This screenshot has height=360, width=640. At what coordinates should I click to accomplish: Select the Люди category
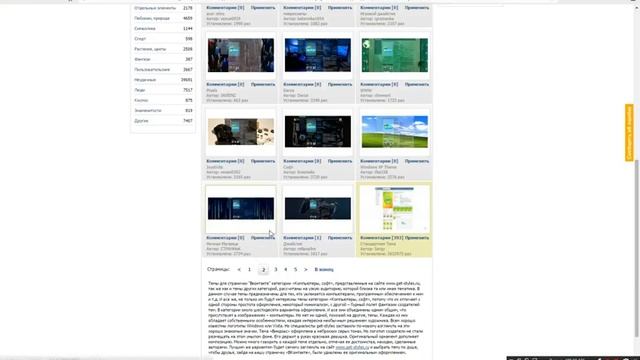(x=163, y=90)
